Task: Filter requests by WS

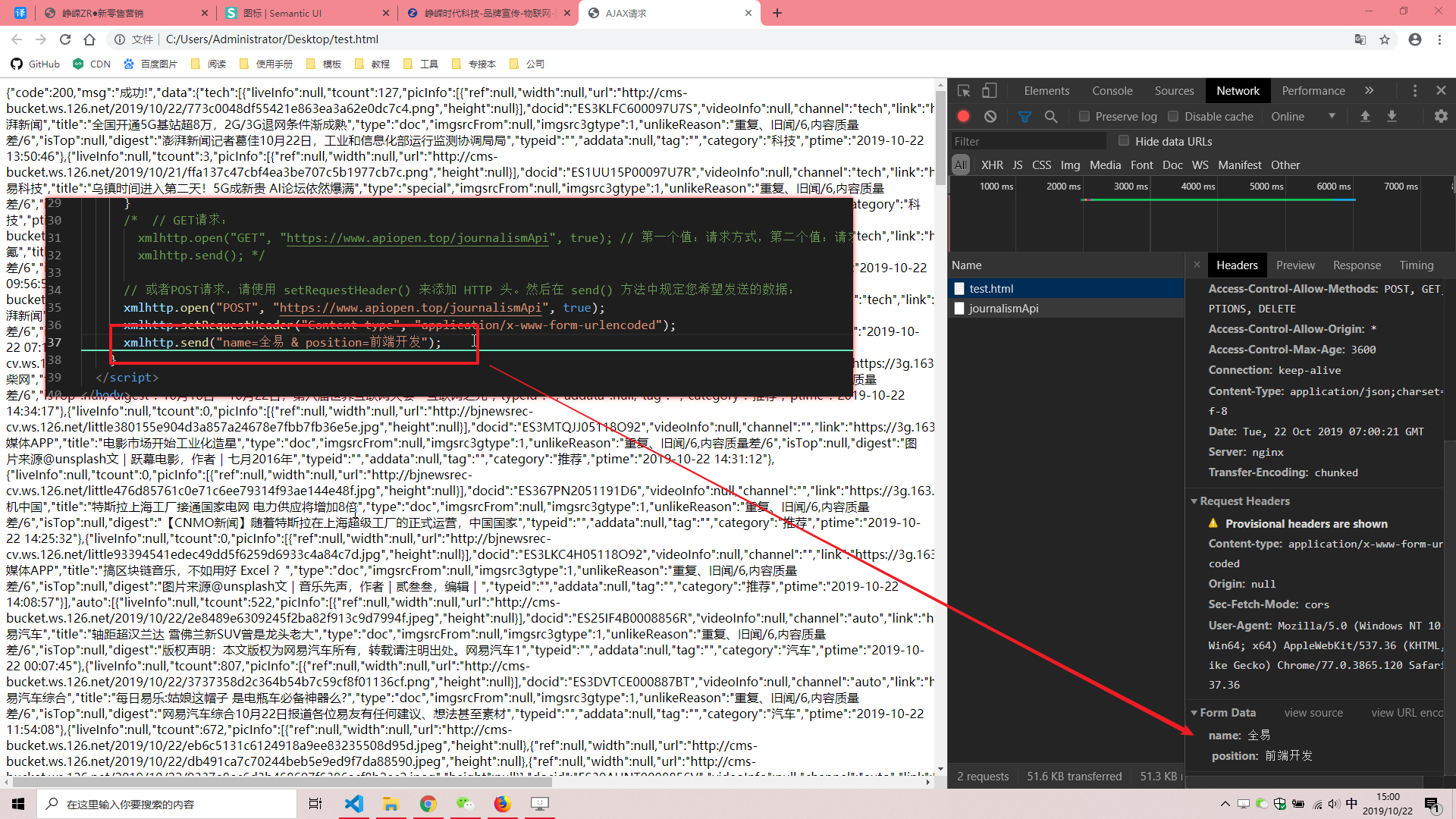Action: 1200,165
